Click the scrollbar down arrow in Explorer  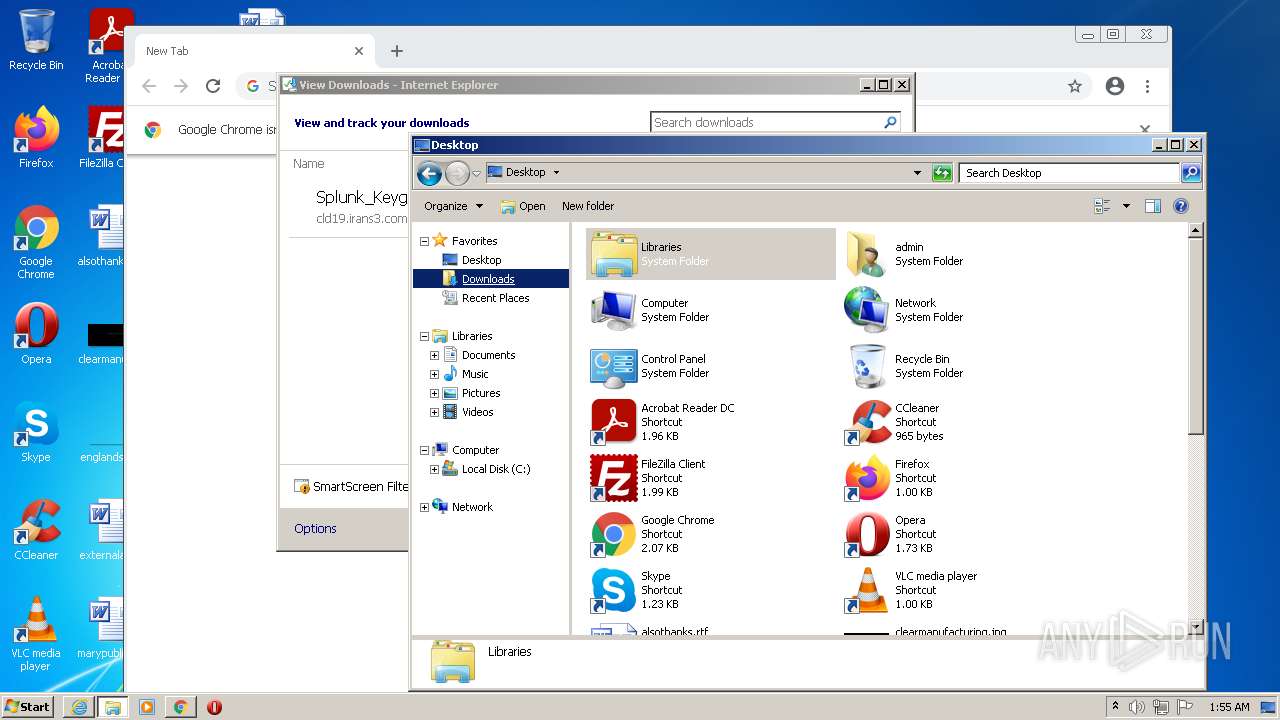point(1195,627)
